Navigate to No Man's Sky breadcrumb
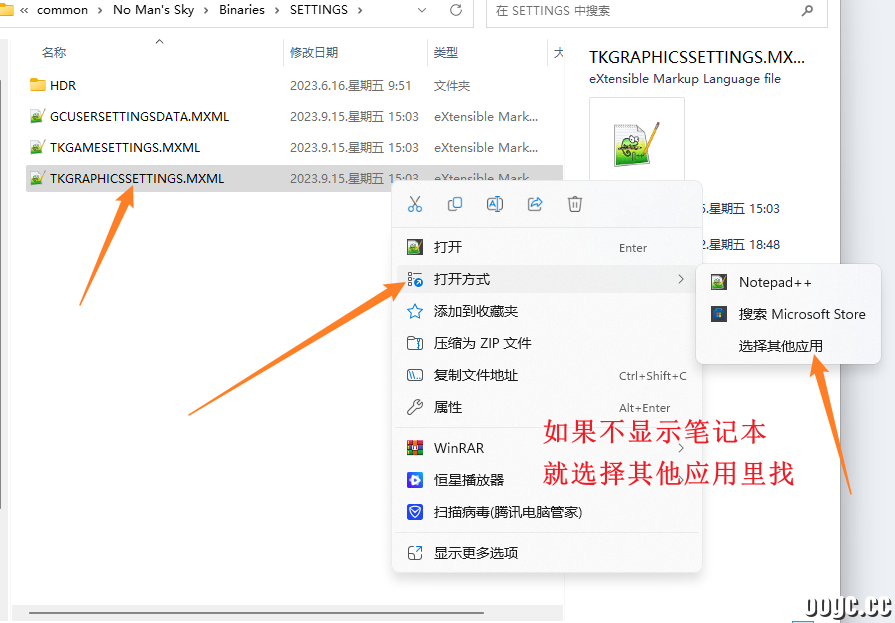Screen dimensions: 895x623 [154, 10]
